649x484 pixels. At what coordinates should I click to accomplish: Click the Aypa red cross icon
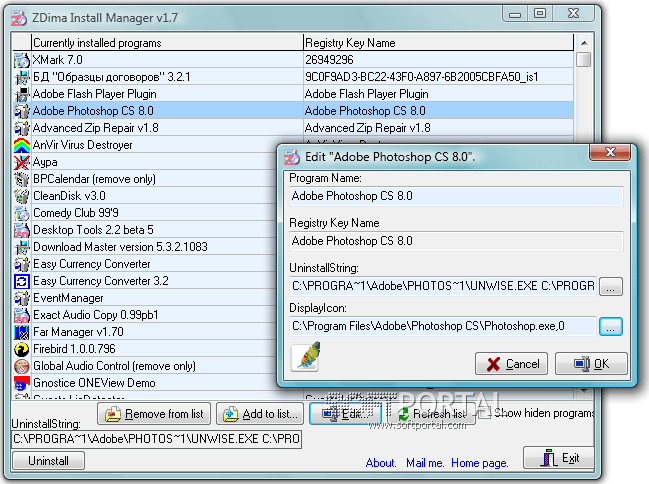(22, 162)
